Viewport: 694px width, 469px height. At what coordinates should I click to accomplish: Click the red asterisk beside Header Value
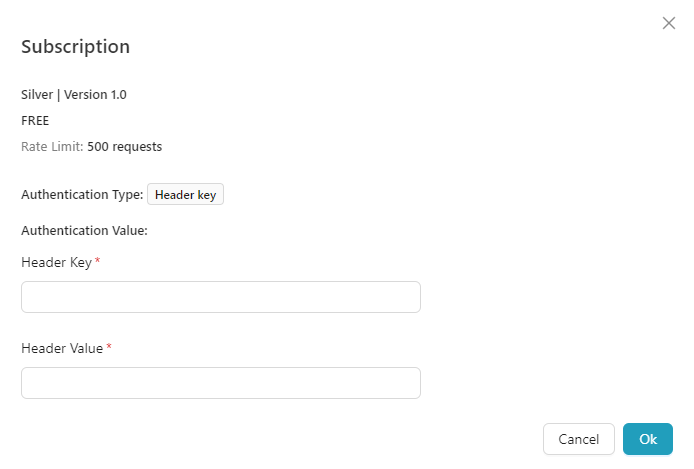(x=109, y=348)
